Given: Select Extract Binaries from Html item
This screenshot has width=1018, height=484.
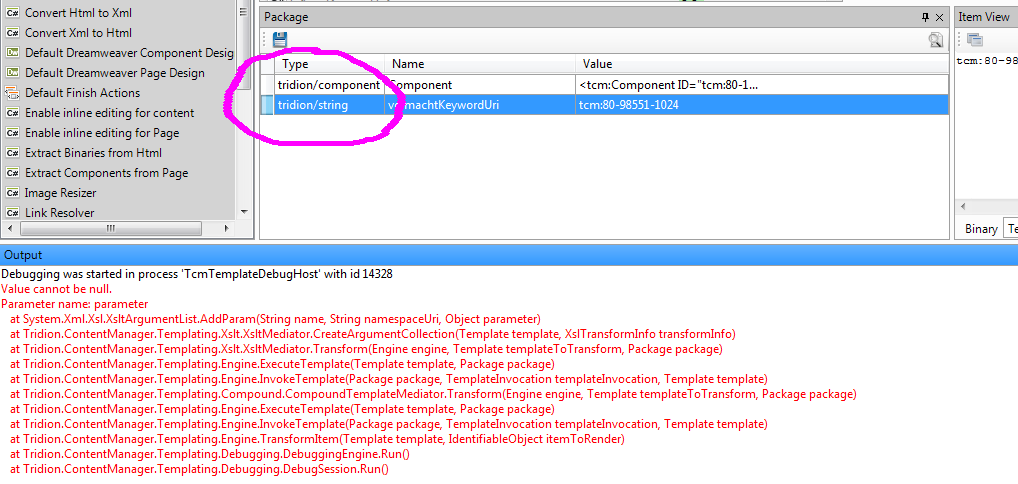Looking at the screenshot, I should [93, 153].
